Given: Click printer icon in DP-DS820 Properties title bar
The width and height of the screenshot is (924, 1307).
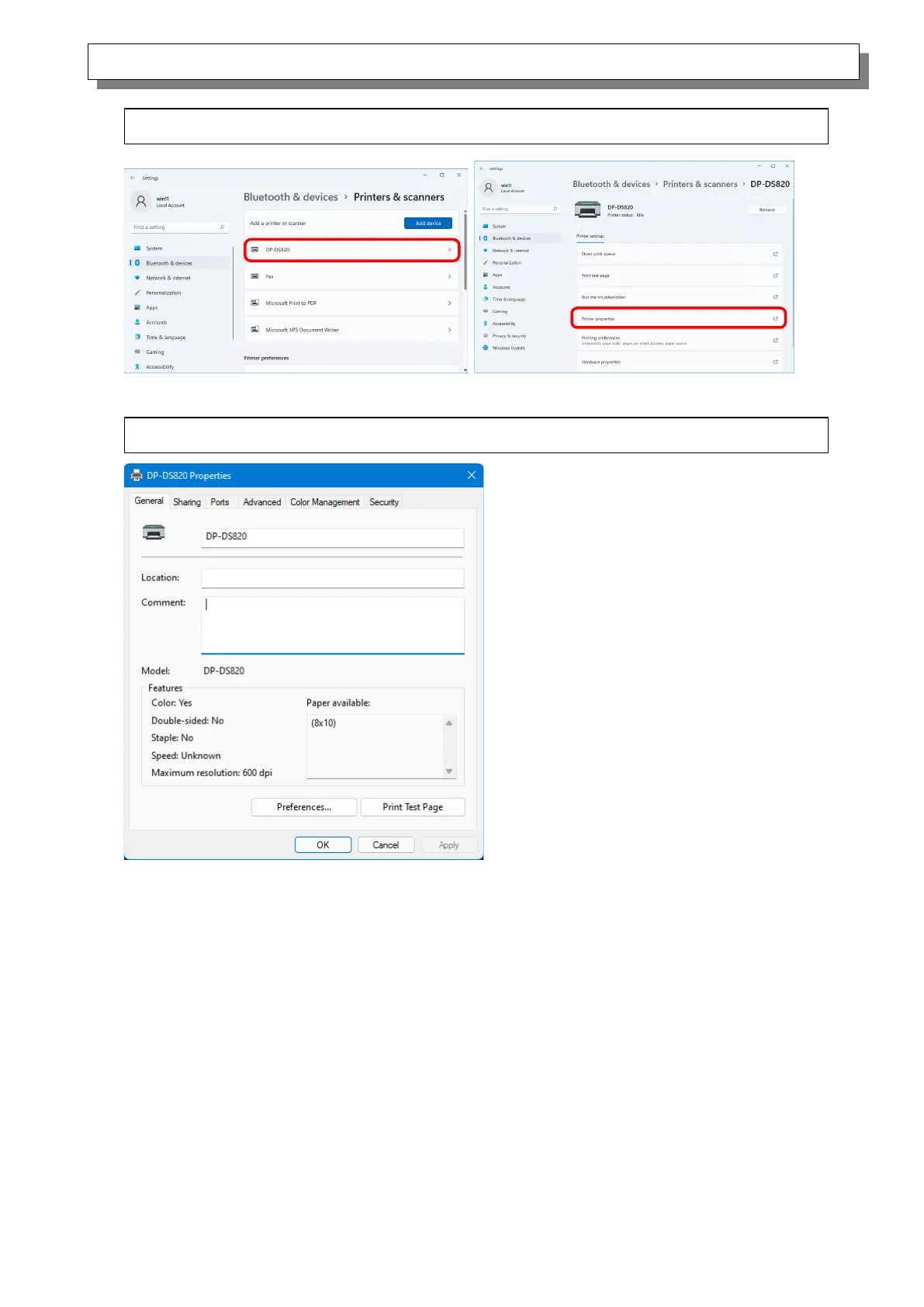Looking at the screenshot, I should tap(137, 475).
